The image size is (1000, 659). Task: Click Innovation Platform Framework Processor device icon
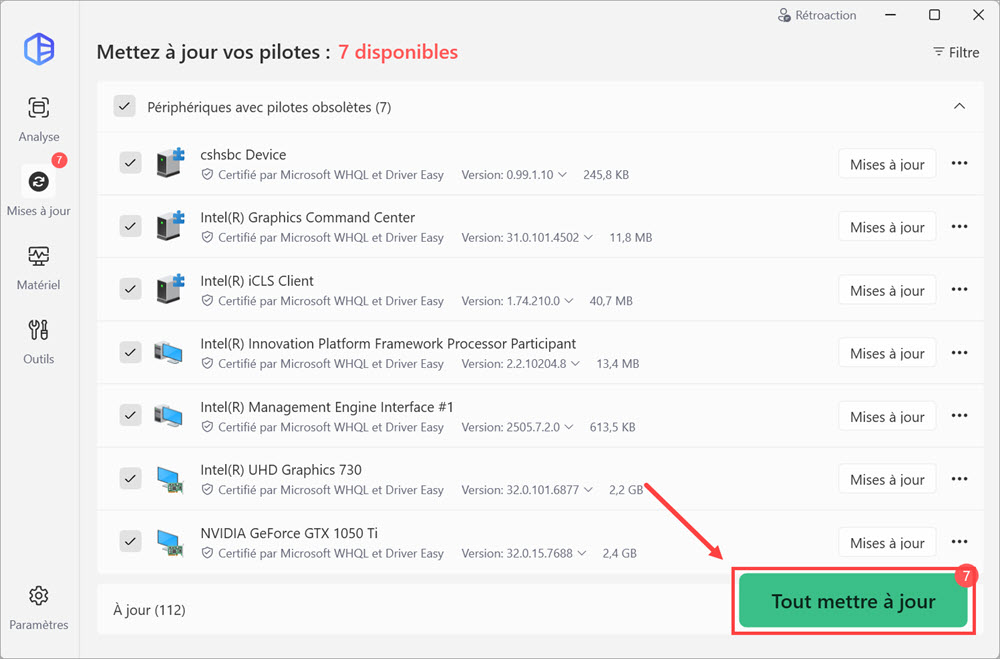click(x=168, y=352)
